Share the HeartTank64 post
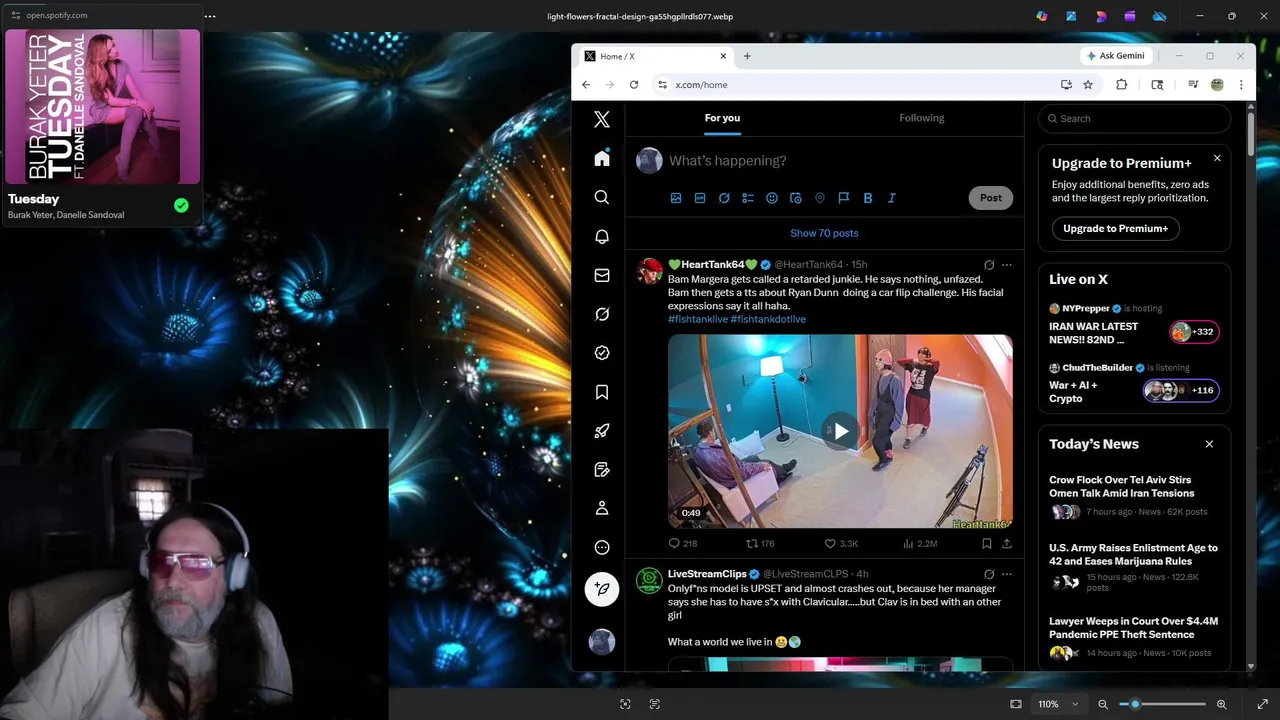Screen dimensions: 1280x720 click(x=1007, y=544)
